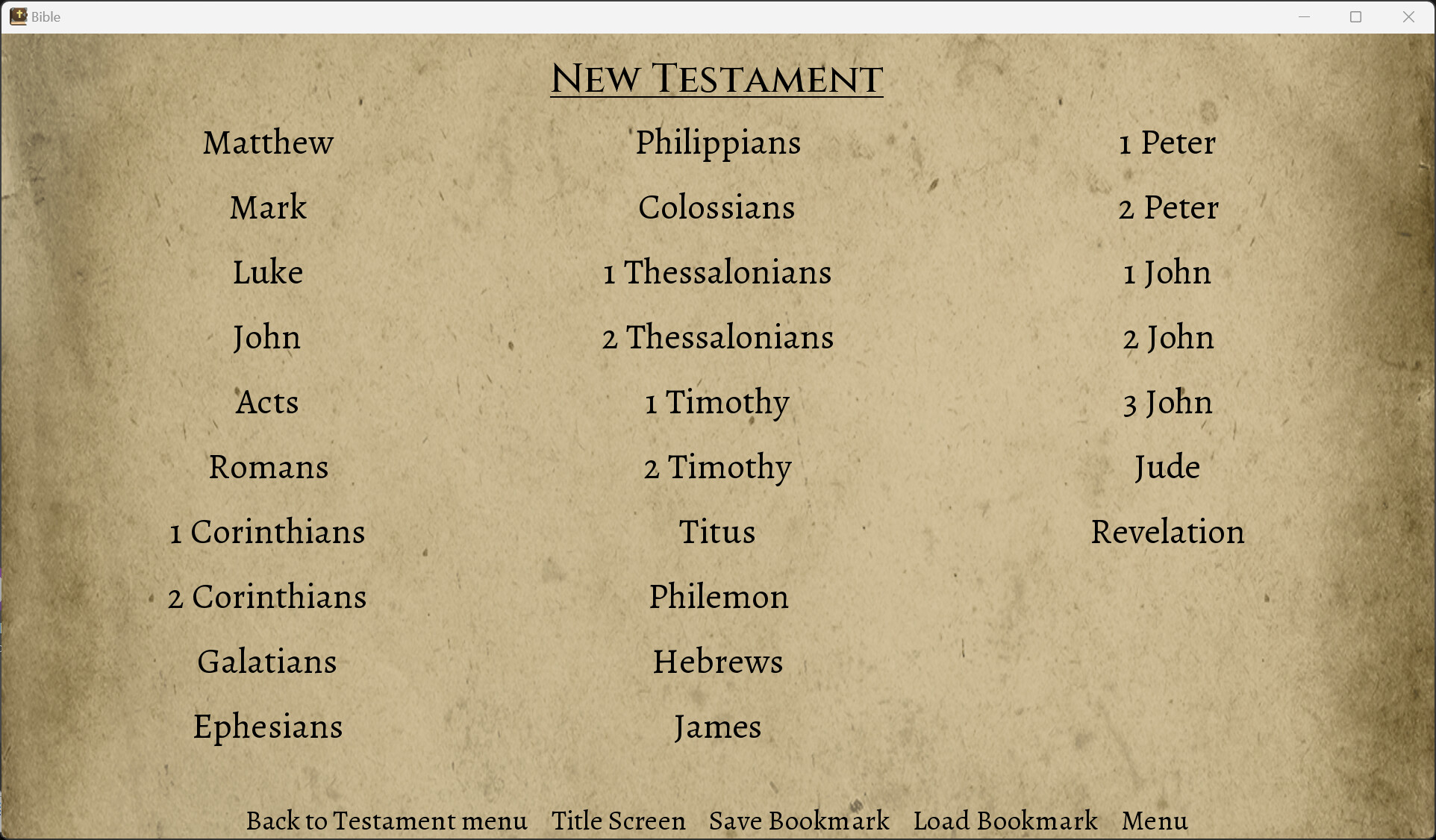Open the Gospel of John
This screenshot has width=1436, height=840.
click(266, 337)
